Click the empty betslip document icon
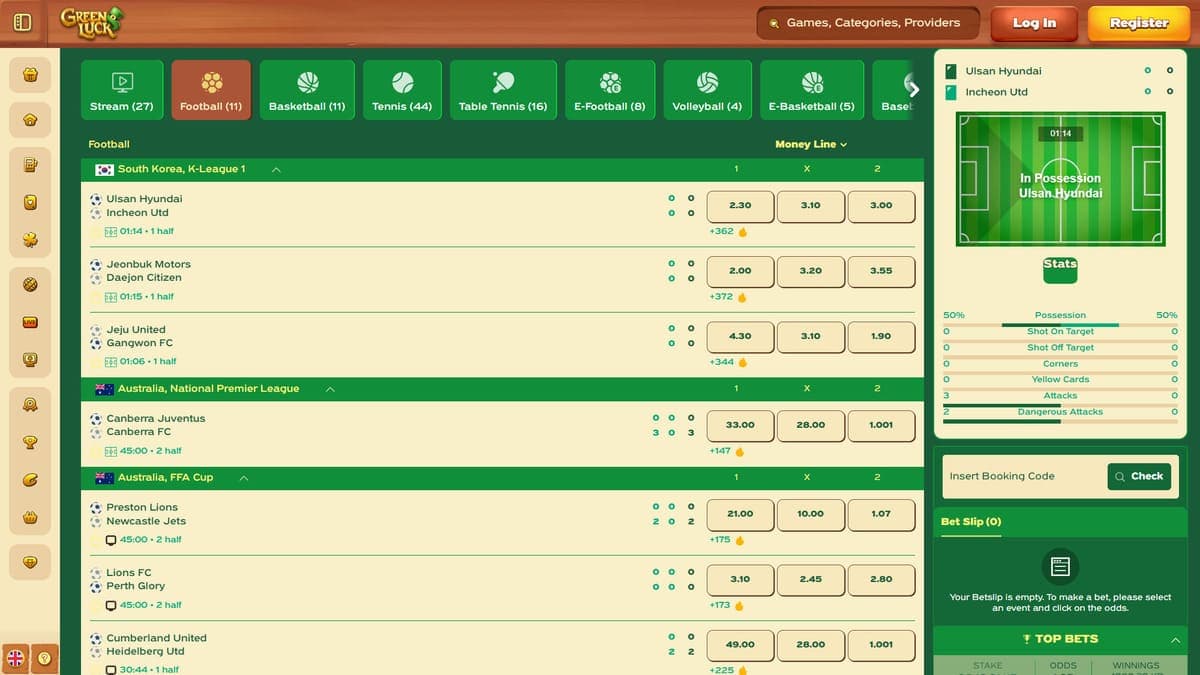Image resolution: width=1200 pixels, height=675 pixels. [1060, 567]
